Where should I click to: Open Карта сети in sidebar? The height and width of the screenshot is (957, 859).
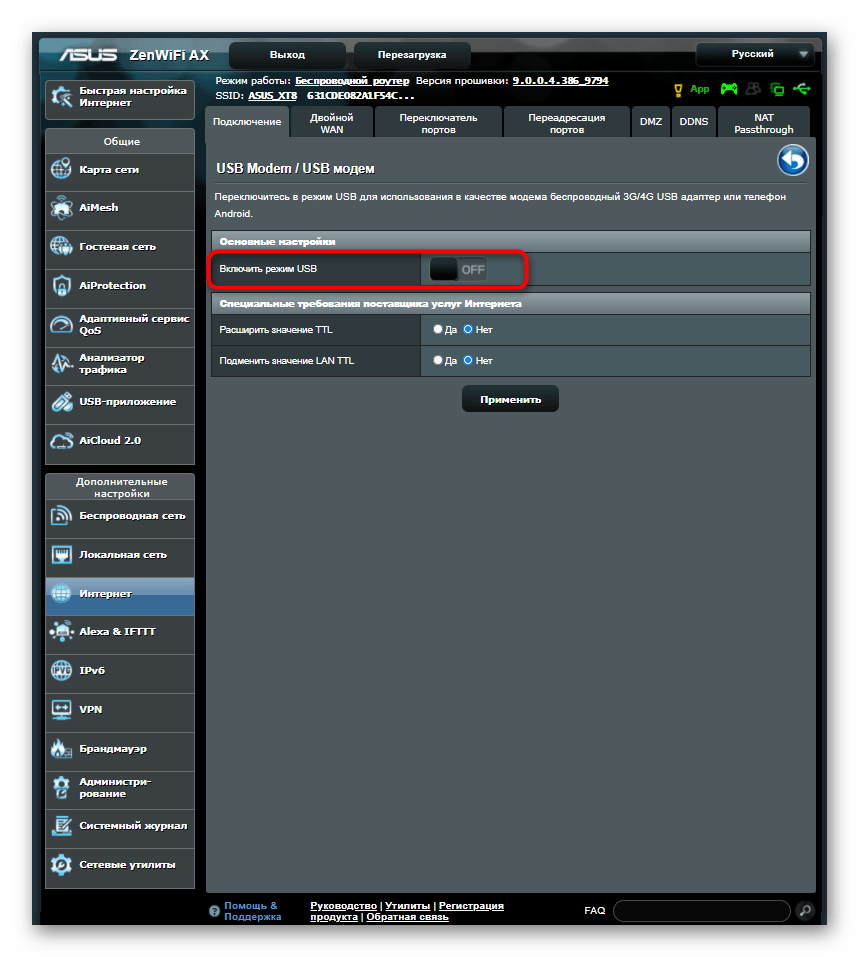point(120,170)
